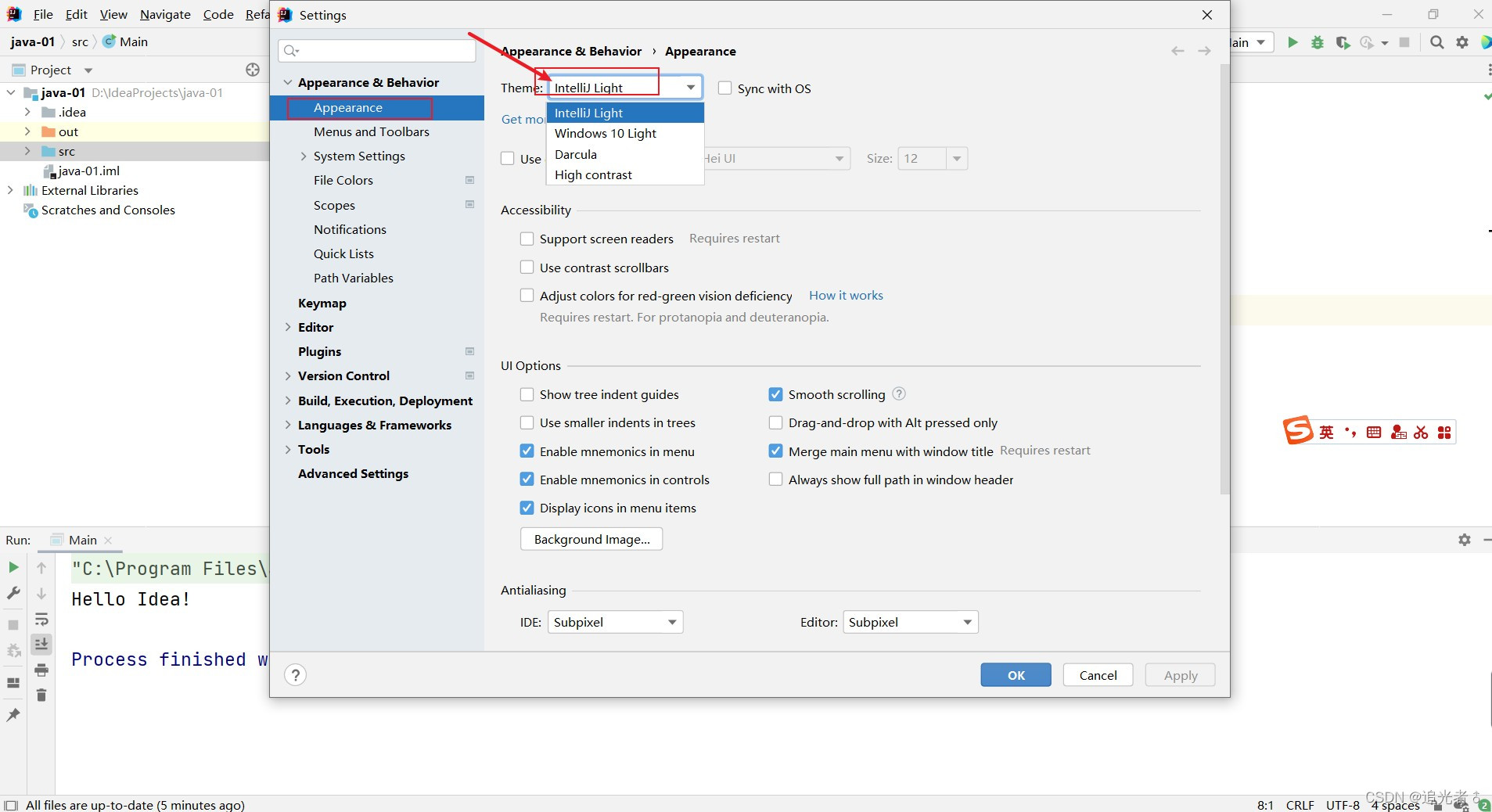The width and height of the screenshot is (1492, 812).
Task: Click the green Run button in toolbar
Action: click(1292, 42)
